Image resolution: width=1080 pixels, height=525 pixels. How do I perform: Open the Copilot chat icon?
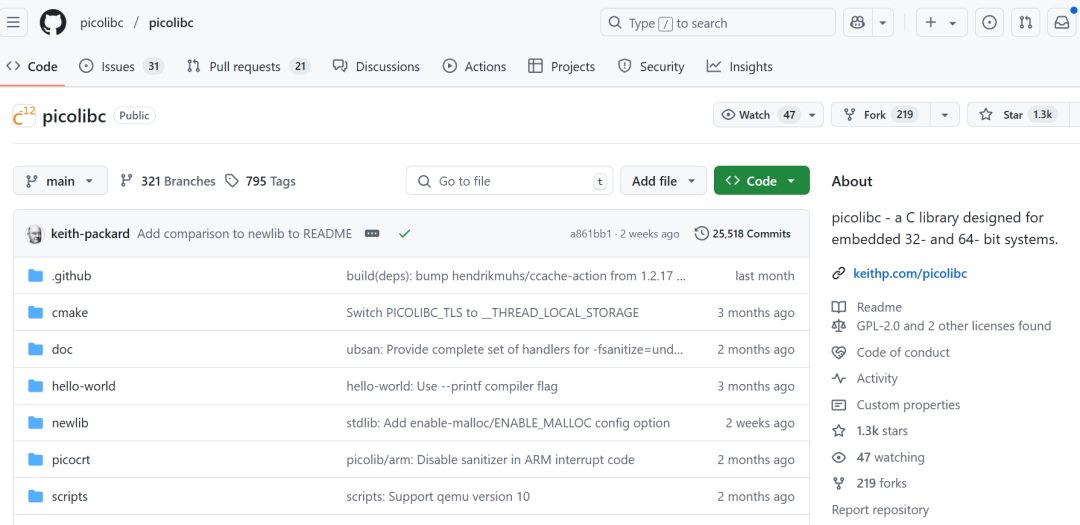tap(858, 23)
